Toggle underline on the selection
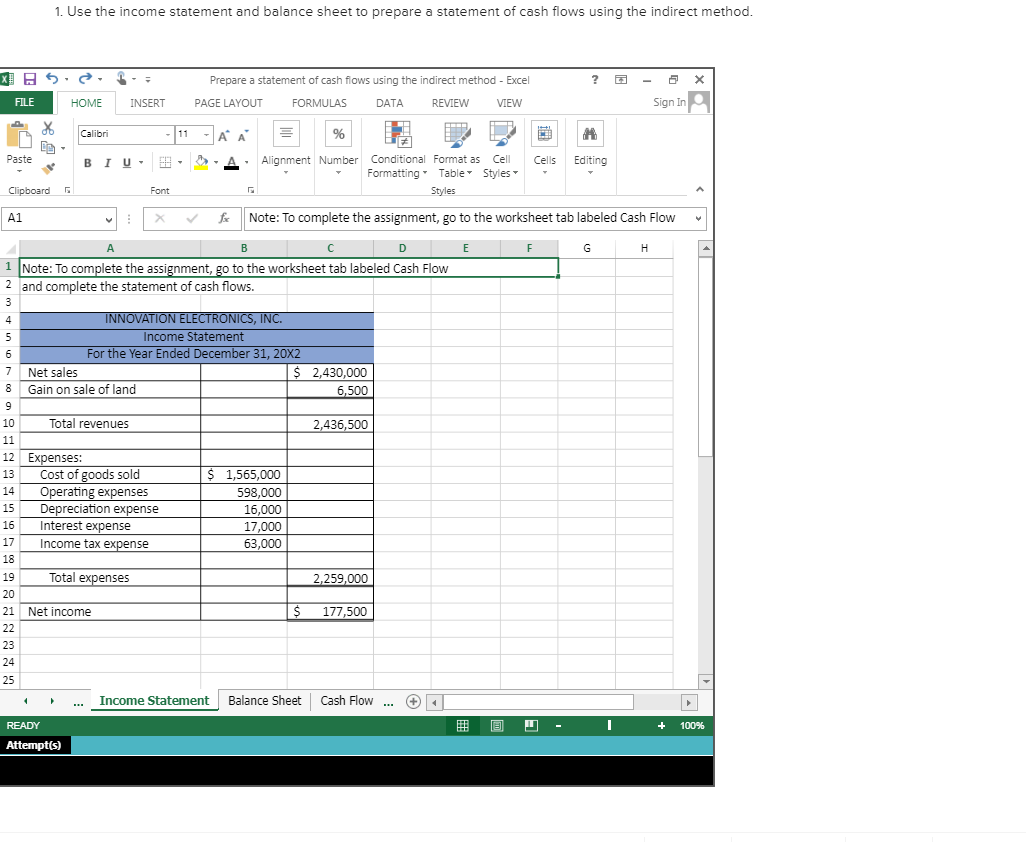Image resolution: width=1026 pixels, height=842 pixels. (124, 163)
